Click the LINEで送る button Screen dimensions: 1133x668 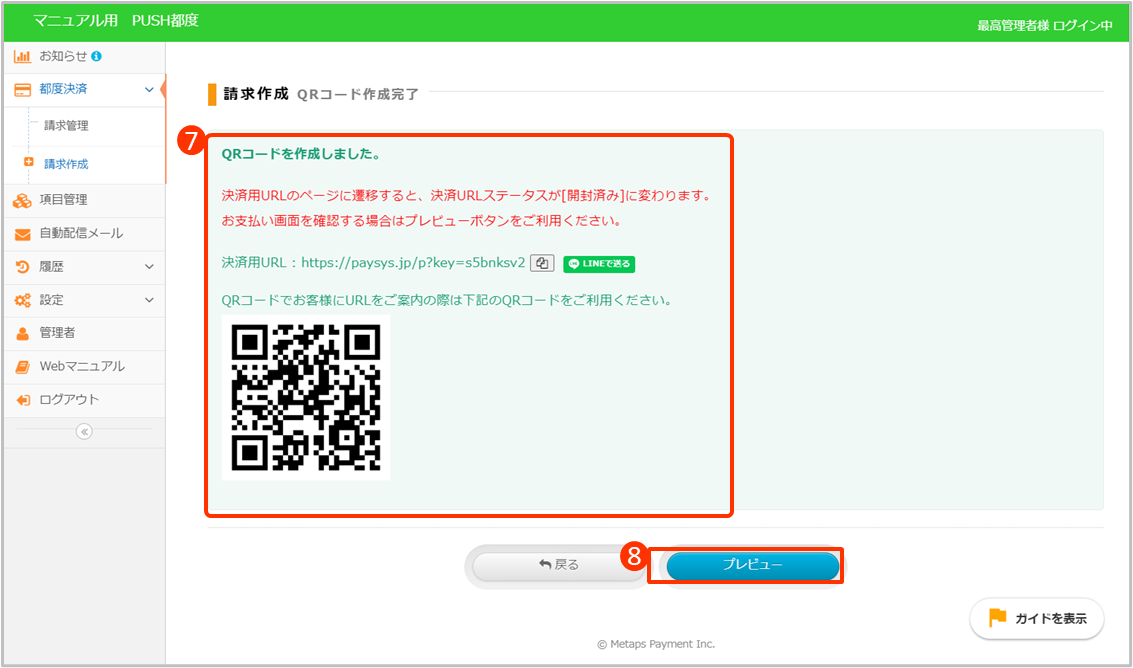(599, 263)
